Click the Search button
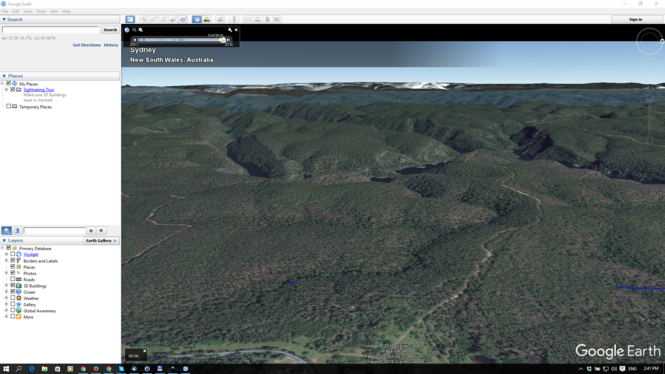 [110, 30]
